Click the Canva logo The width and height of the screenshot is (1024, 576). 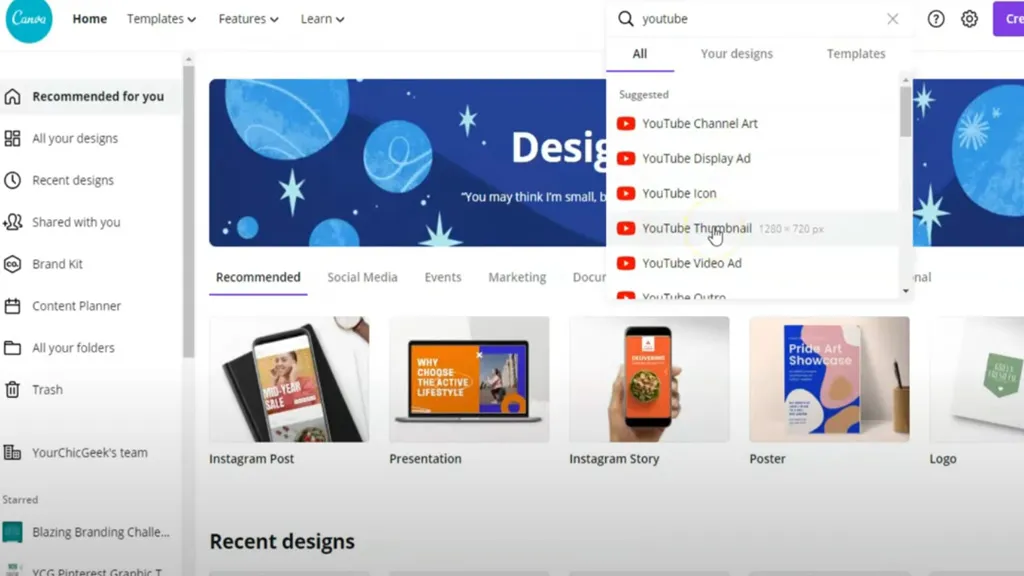[x=29, y=20]
